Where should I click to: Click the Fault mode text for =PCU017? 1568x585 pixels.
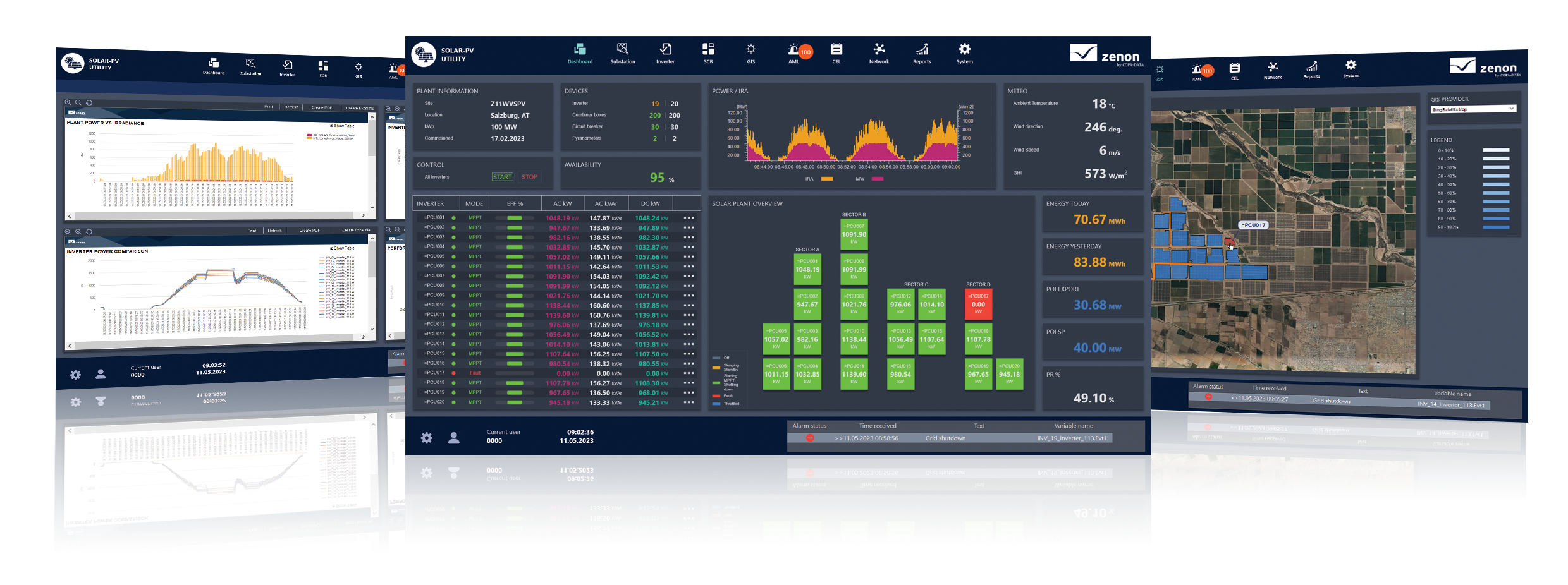475,373
